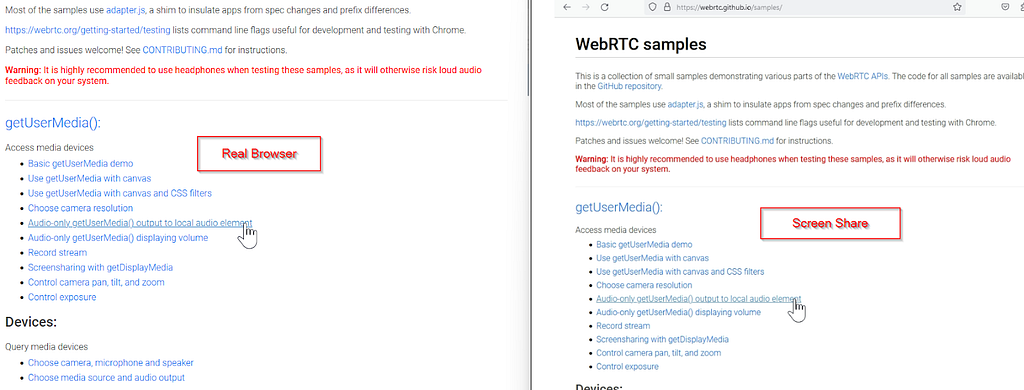This screenshot has width=1024, height=390.
Task: Open Control camera pan, tilt, zoom, Screen Share window
Action: click(x=658, y=353)
